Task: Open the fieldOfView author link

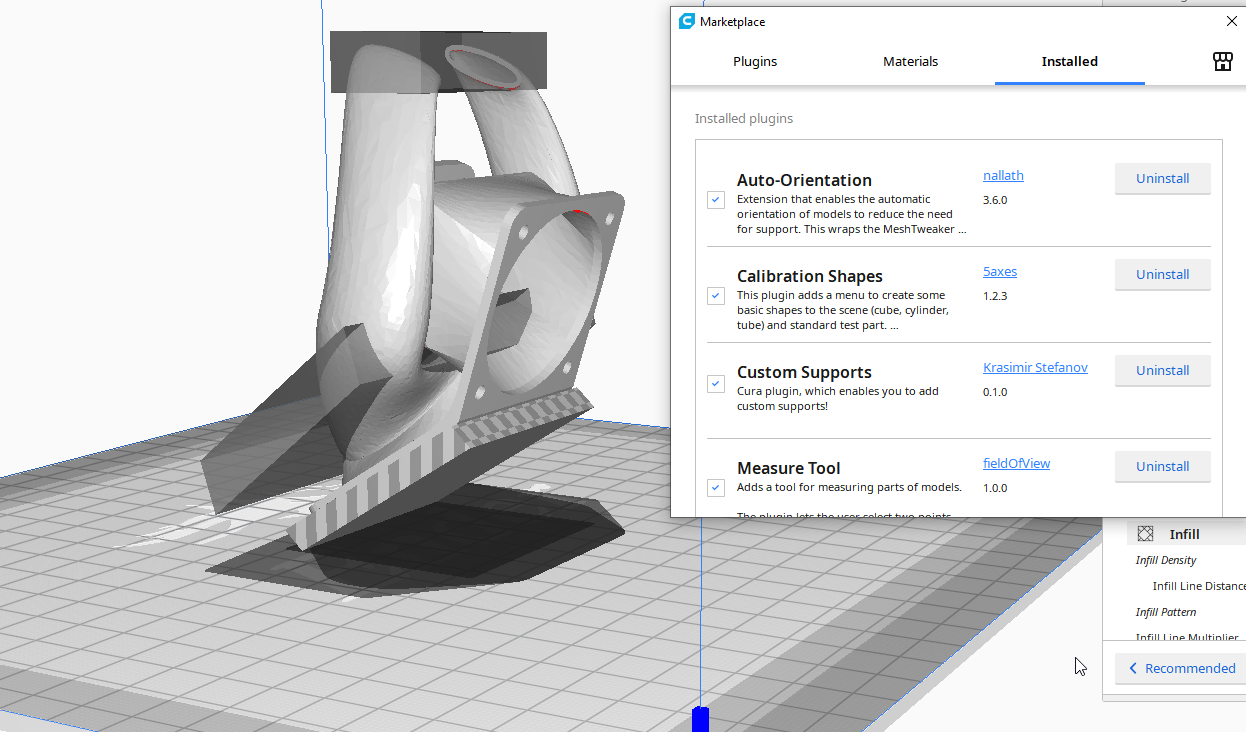Action: point(1016,464)
